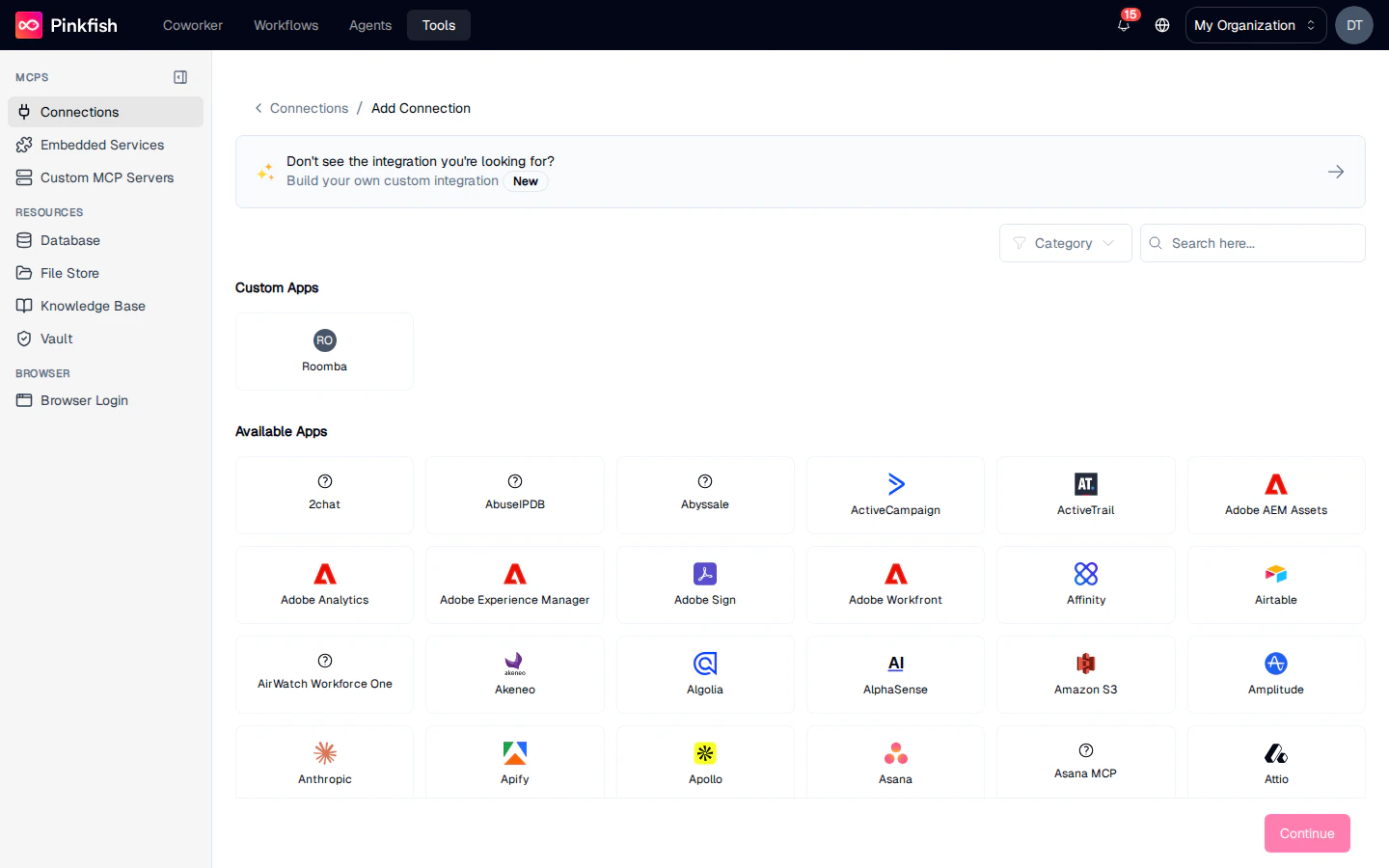Viewport: 1389px width, 868px height.
Task: Click the Continue button
Action: point(1307,833)
